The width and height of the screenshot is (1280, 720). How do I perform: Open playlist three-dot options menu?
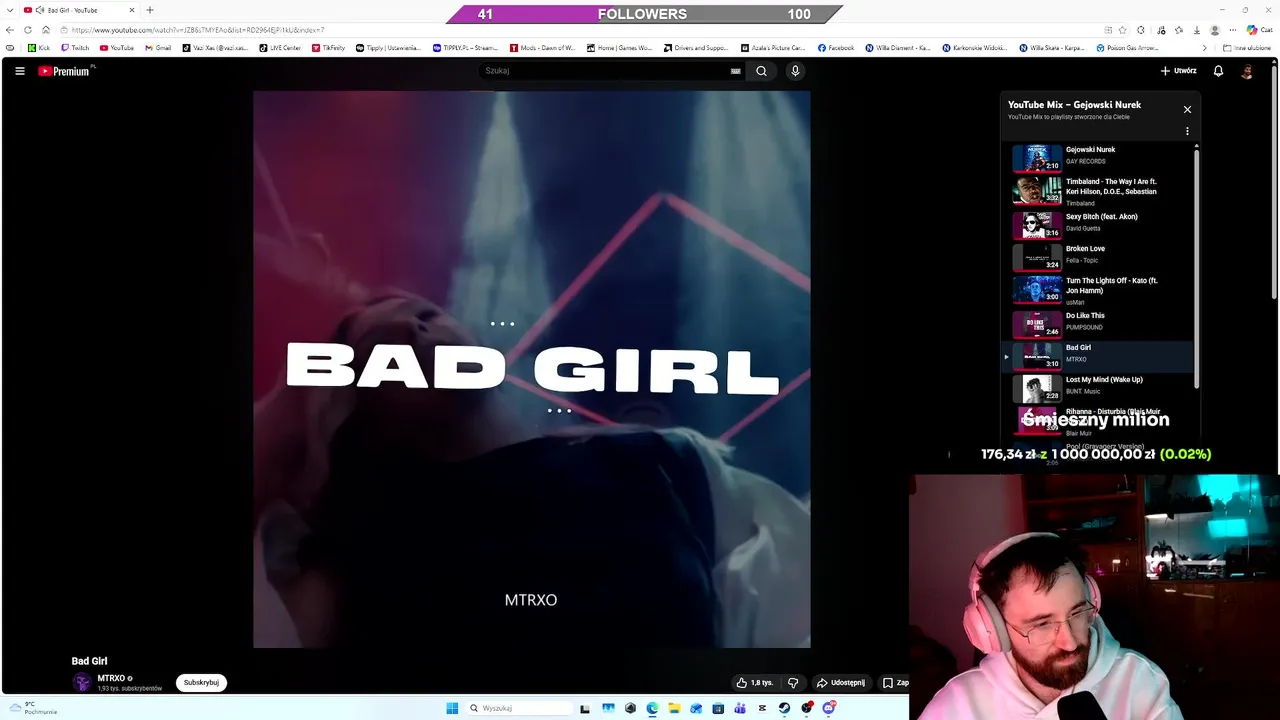[x=1187, y=131]
